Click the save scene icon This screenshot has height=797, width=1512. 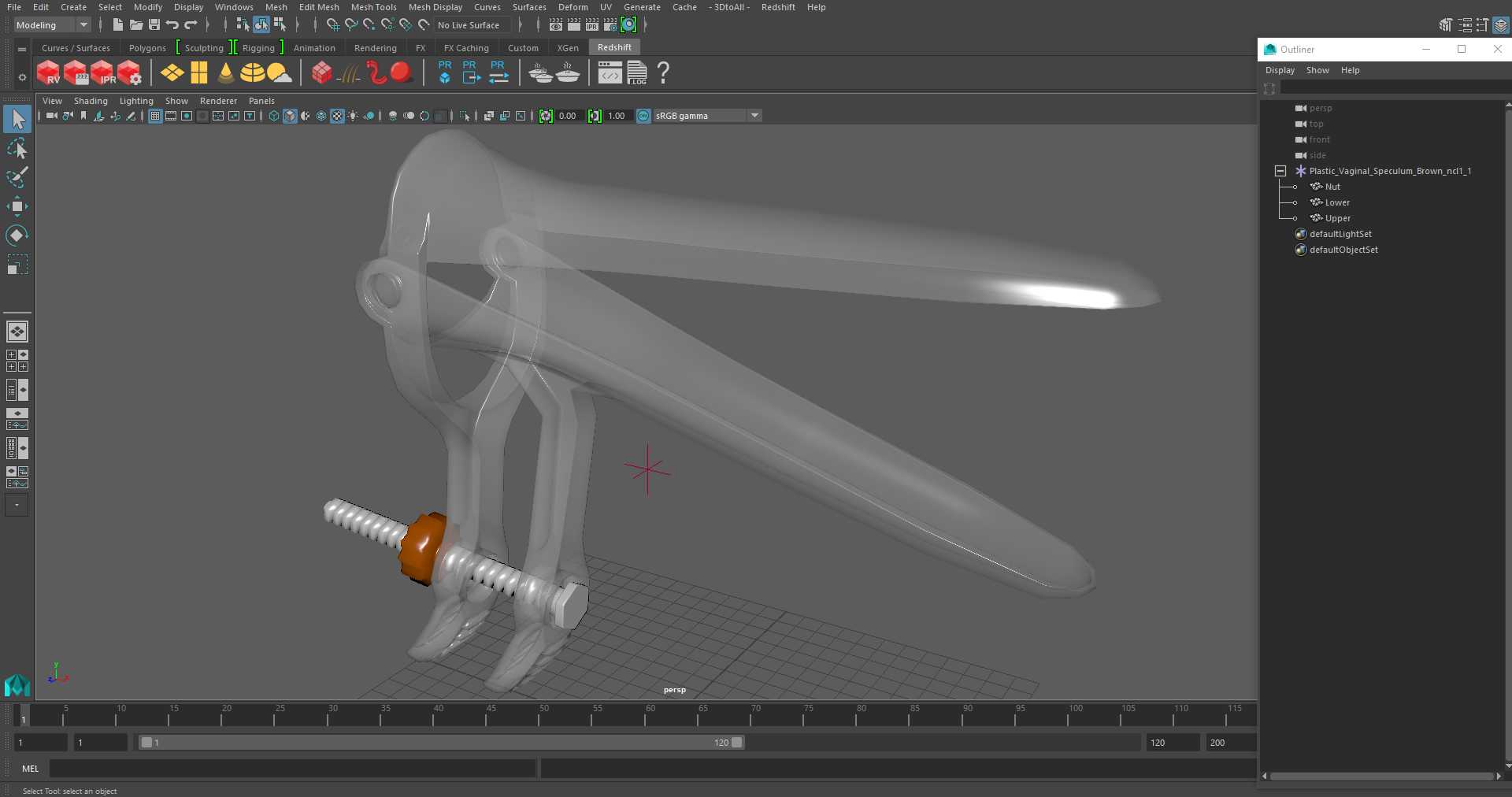tap(154, 25)
